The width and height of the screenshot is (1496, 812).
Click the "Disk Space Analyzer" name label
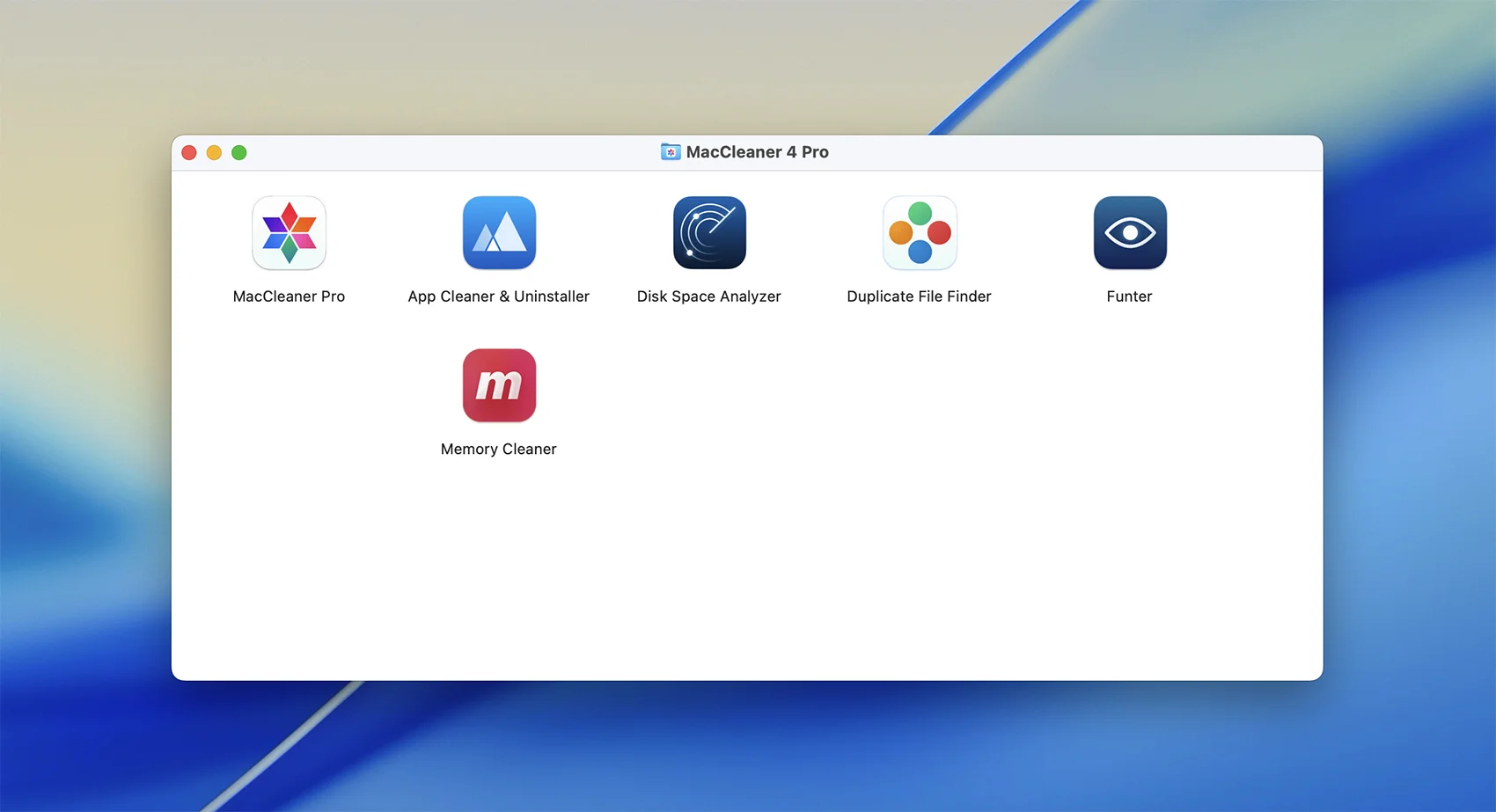pos(708,296)
